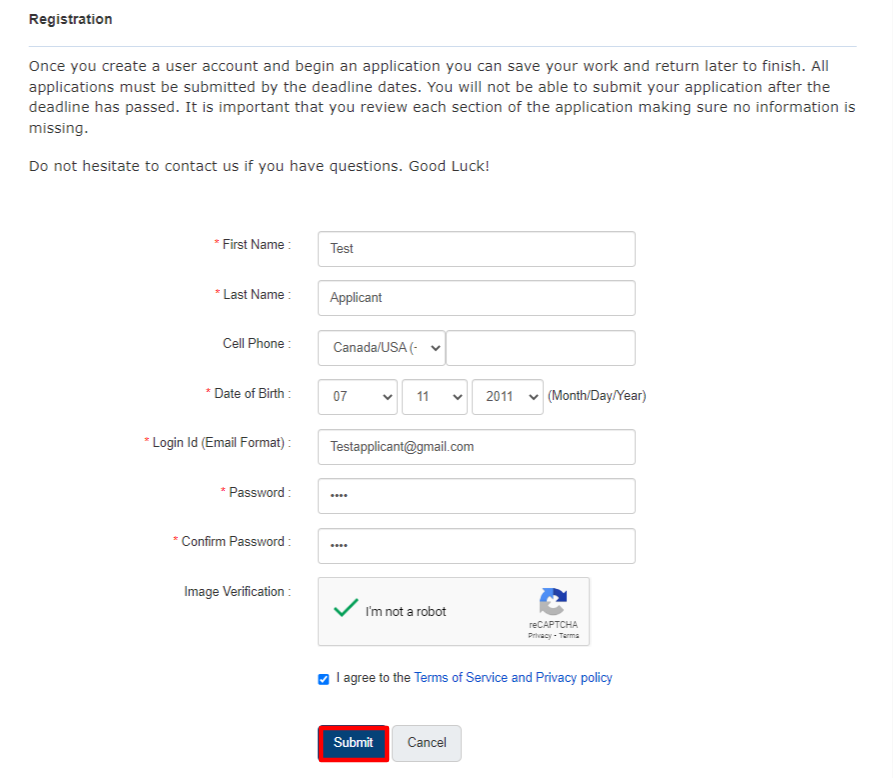Click the Last Name field containing Applicant

click(x=476, y=297)
